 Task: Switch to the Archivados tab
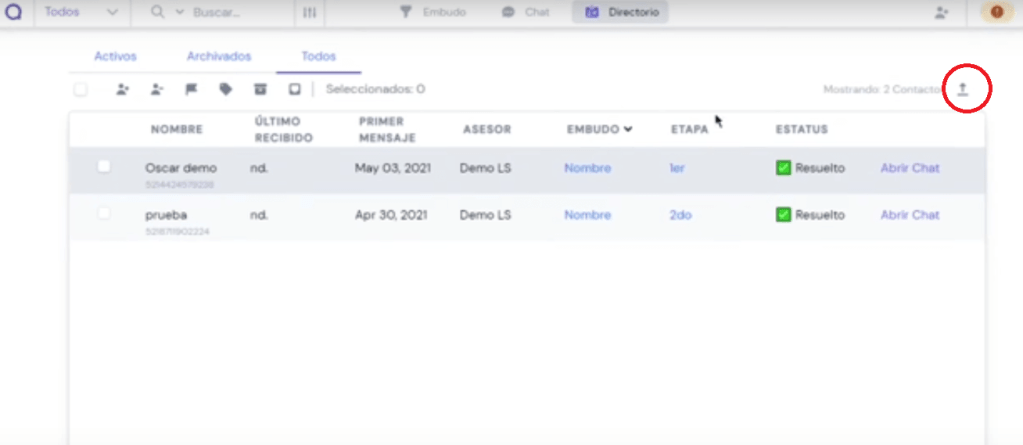[x=219, y=56]
